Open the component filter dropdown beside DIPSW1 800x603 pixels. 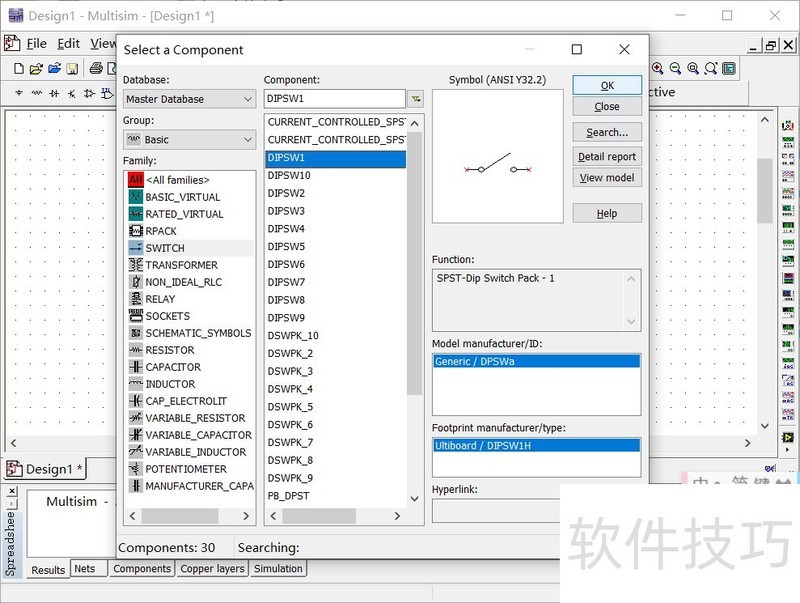click(415, 99)
